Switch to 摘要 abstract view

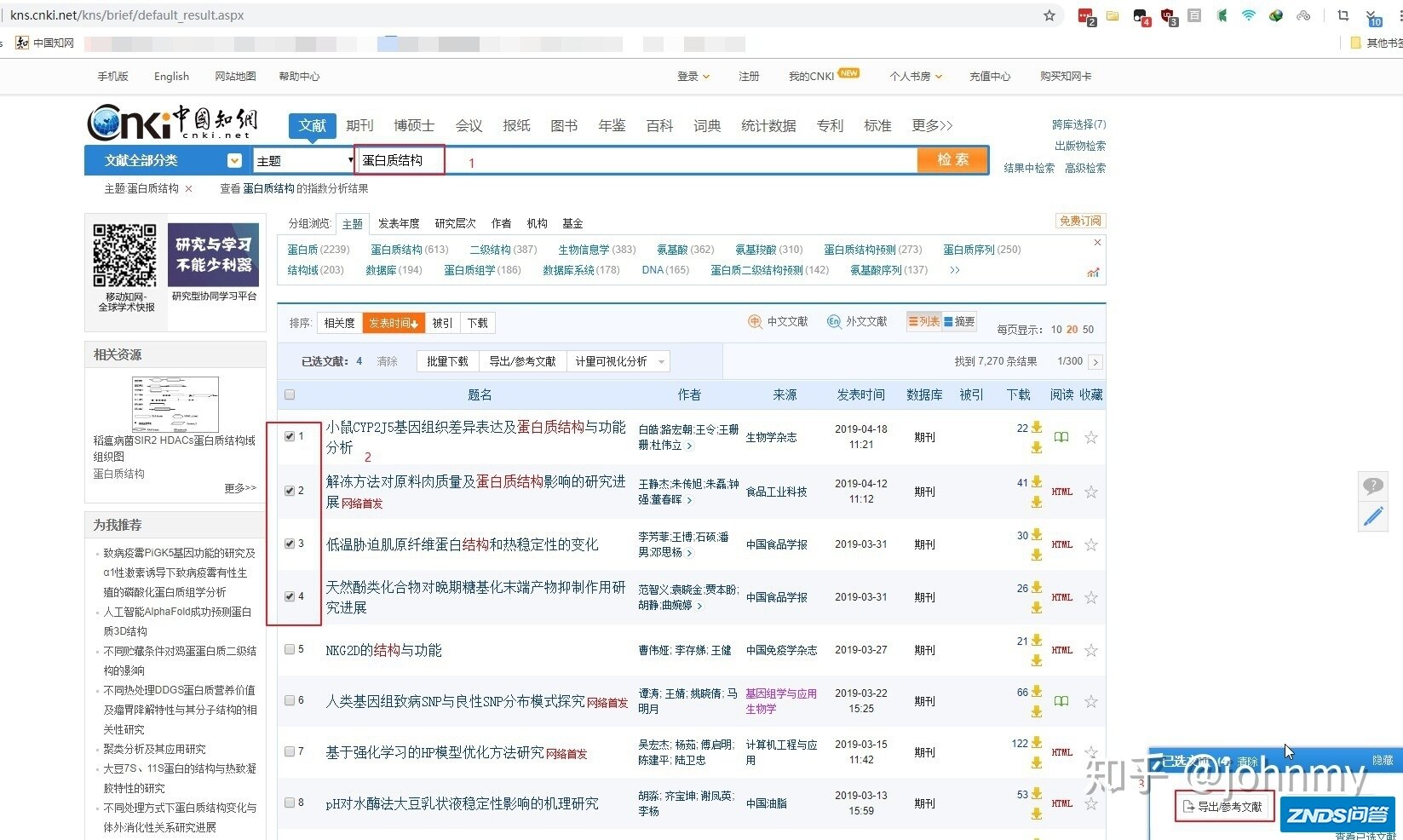[960, 321]
